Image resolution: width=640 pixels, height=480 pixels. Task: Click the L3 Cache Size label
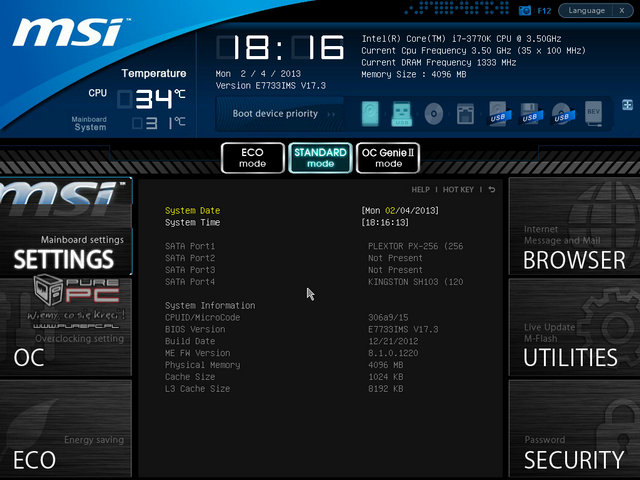pos(198,389)
